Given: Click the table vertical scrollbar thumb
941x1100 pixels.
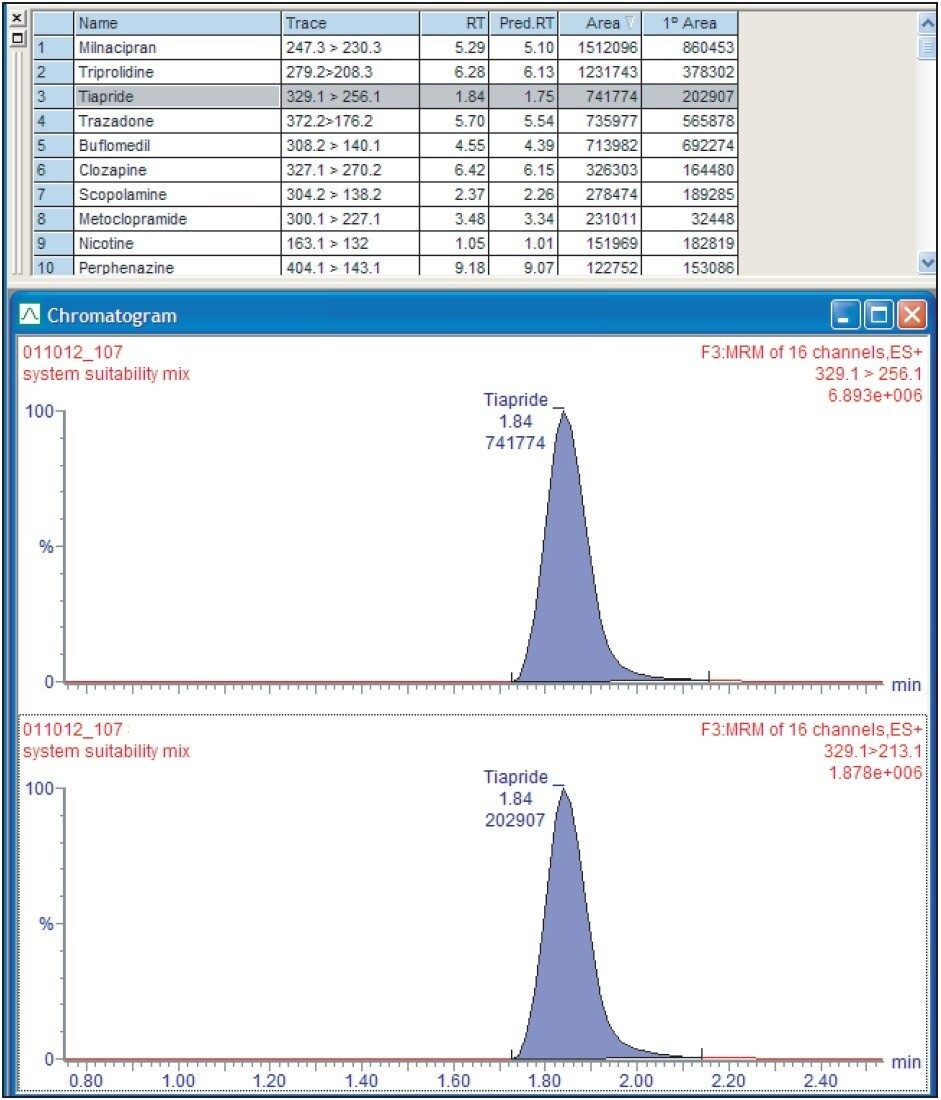Looking at the screenshot, I should [x=926, y=48].
